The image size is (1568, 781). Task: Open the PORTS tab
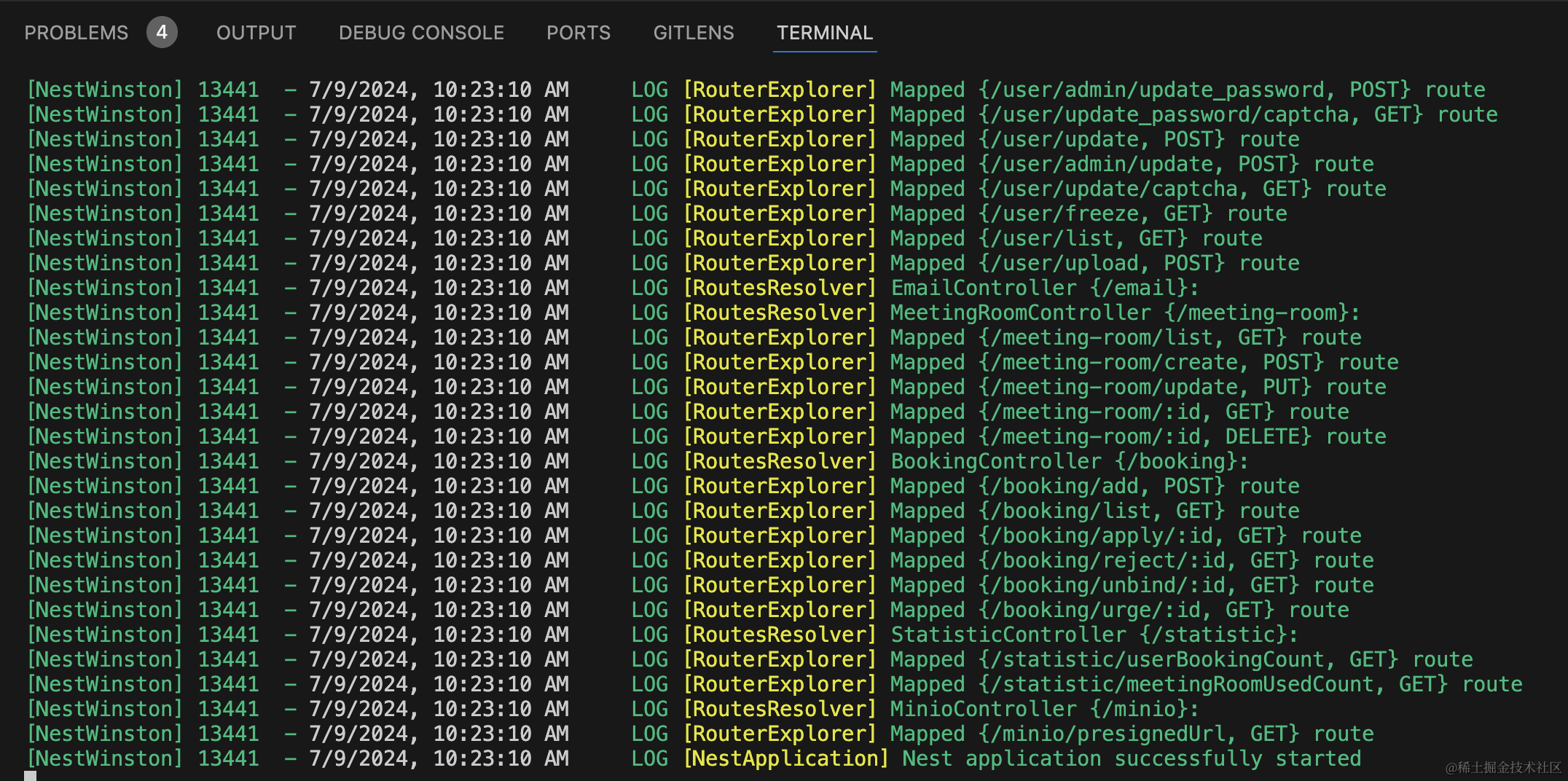[x=579, y=33]
